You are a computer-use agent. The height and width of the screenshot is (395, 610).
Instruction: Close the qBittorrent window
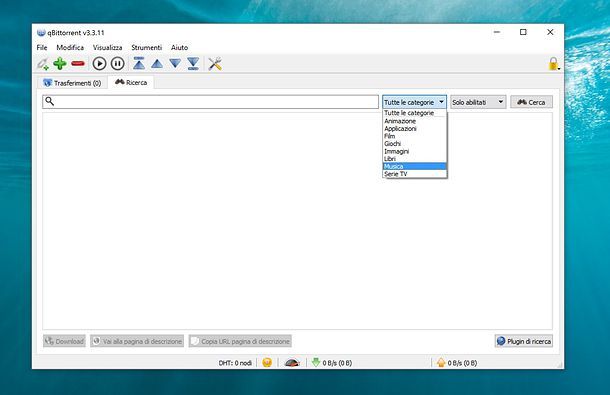point(550,32)
